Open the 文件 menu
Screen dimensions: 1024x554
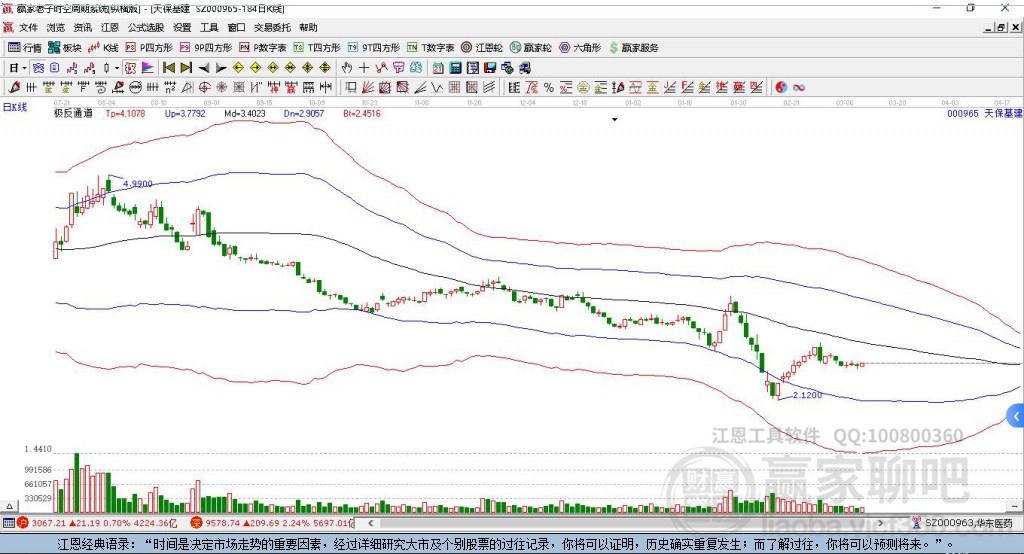pos(29,27)
